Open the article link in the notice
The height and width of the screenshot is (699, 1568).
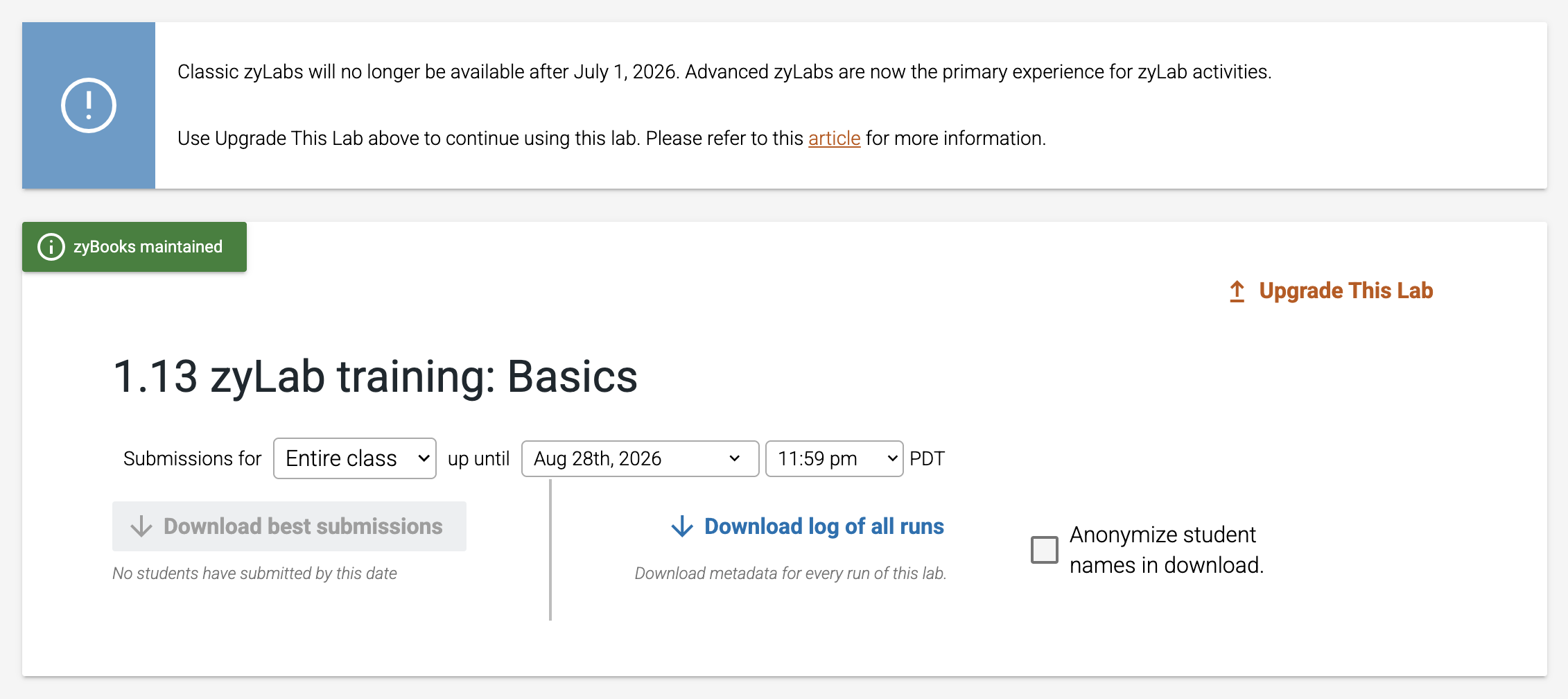[x=834, y=139]
